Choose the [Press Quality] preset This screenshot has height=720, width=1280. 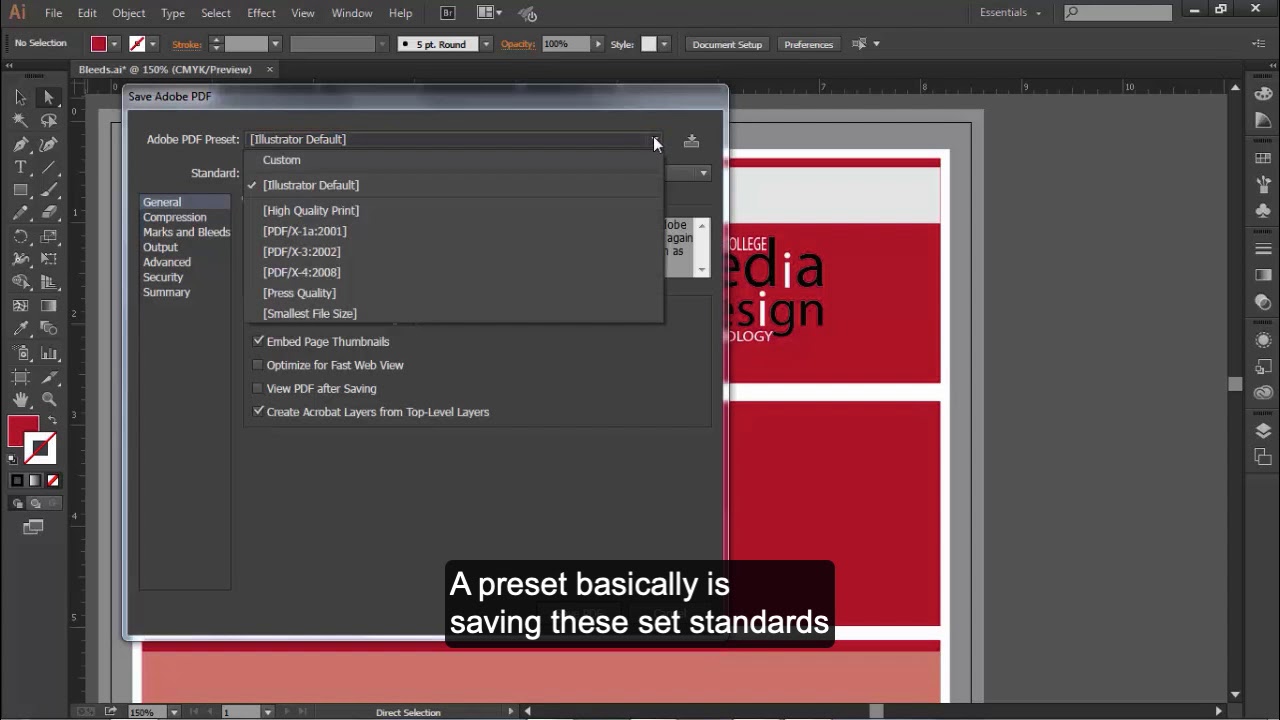(300, 293)
